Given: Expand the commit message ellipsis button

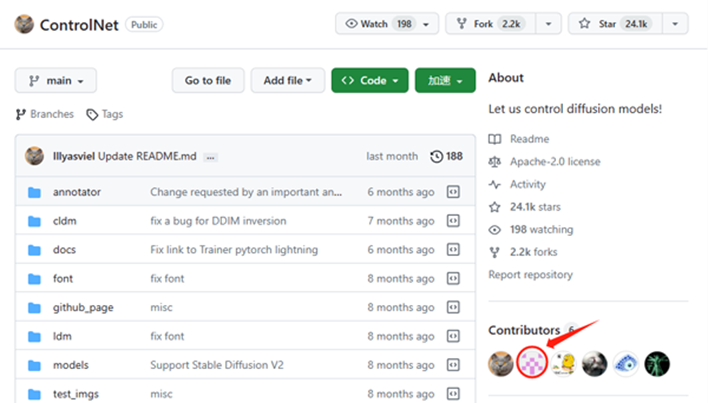Looking at the screenshot, I should (x=210, y=158).
